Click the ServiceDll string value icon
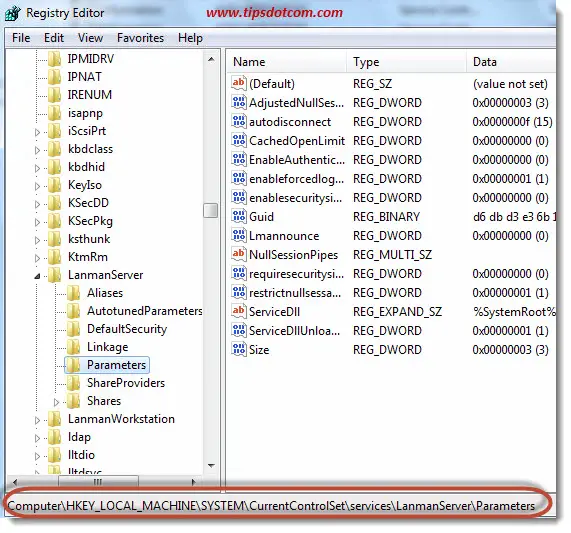 239,311
